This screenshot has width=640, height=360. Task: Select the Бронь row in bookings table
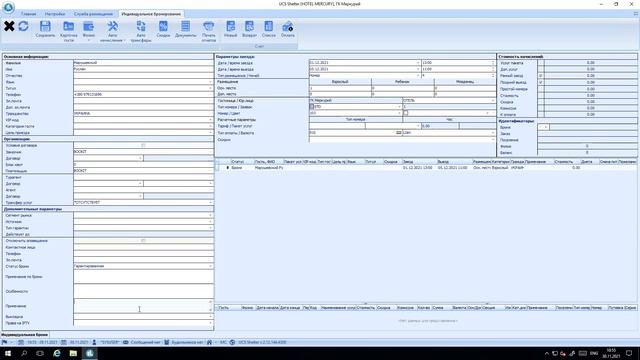tap(425, 168)
